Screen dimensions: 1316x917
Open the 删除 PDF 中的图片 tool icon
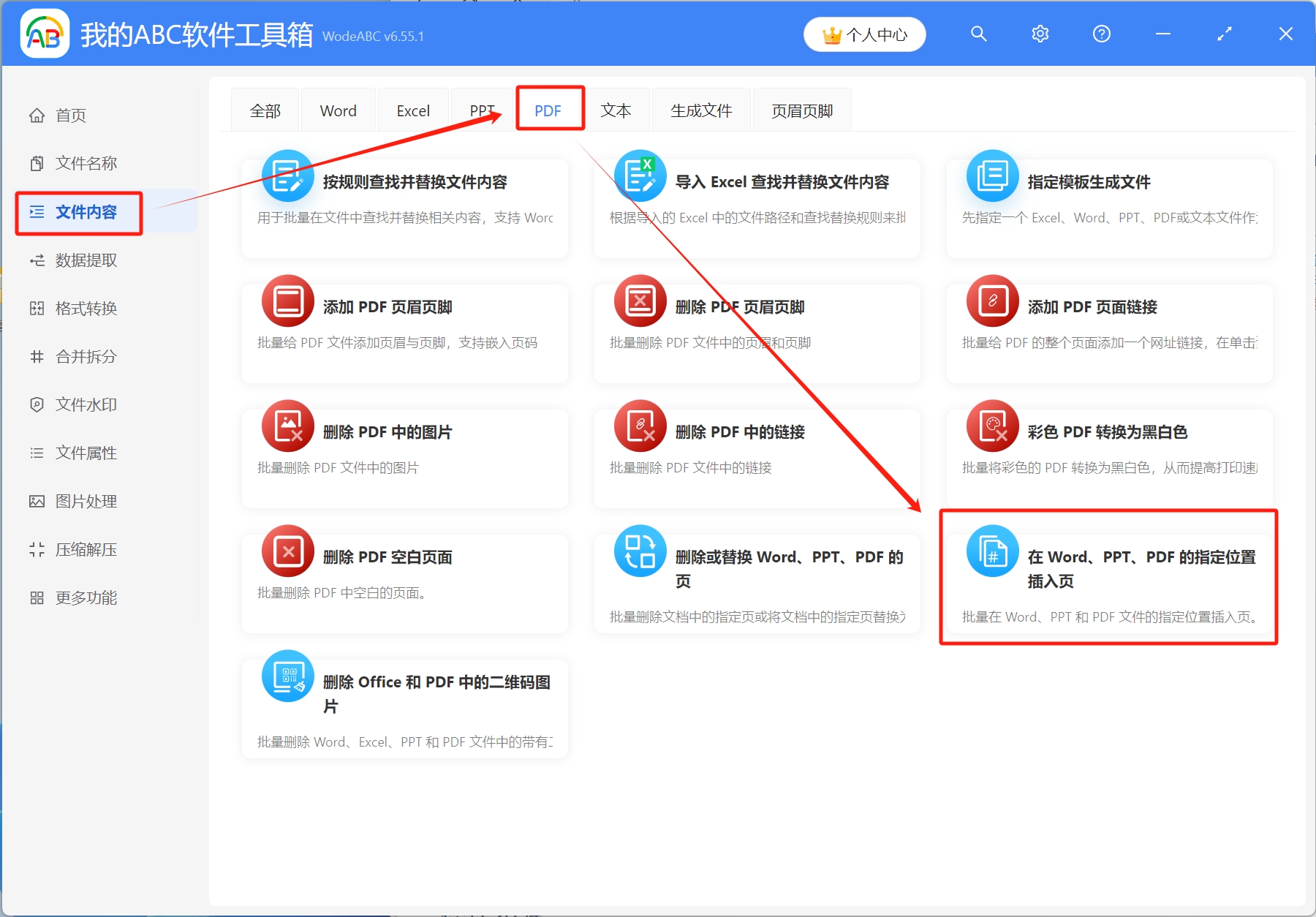(x=287, y=426)
